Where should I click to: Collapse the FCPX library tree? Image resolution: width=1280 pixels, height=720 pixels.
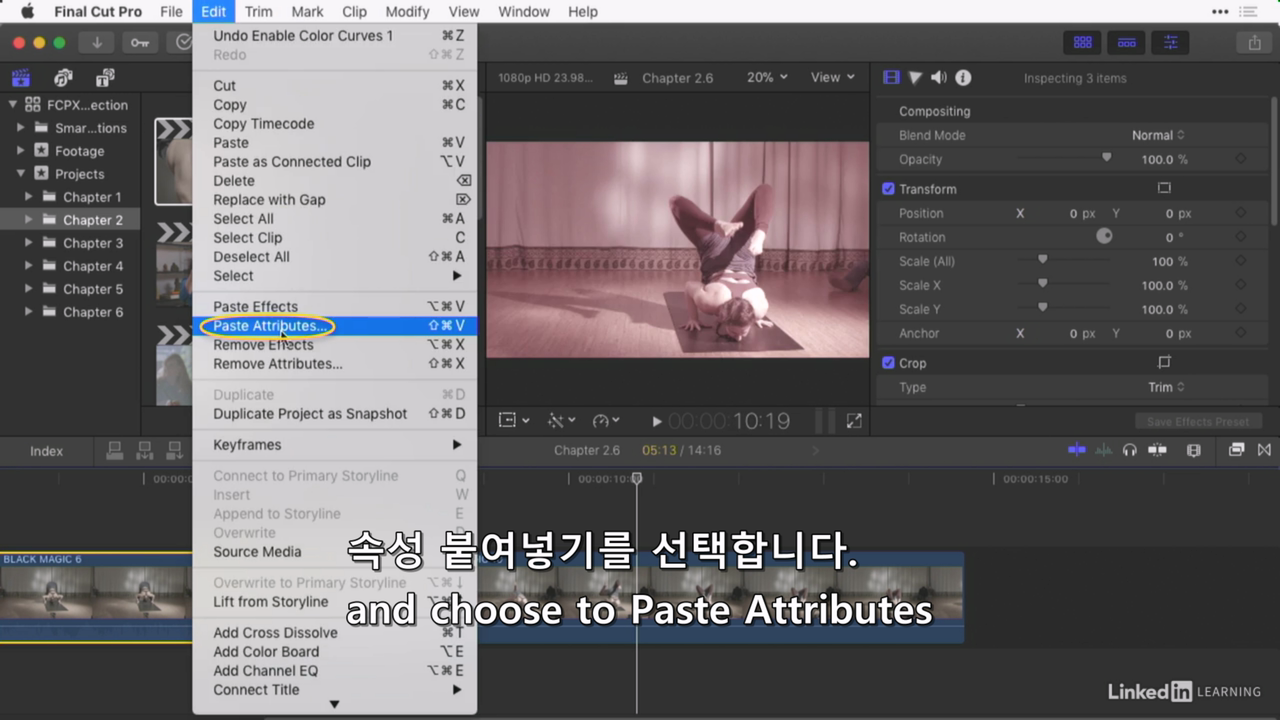click(x=13, y=104)
